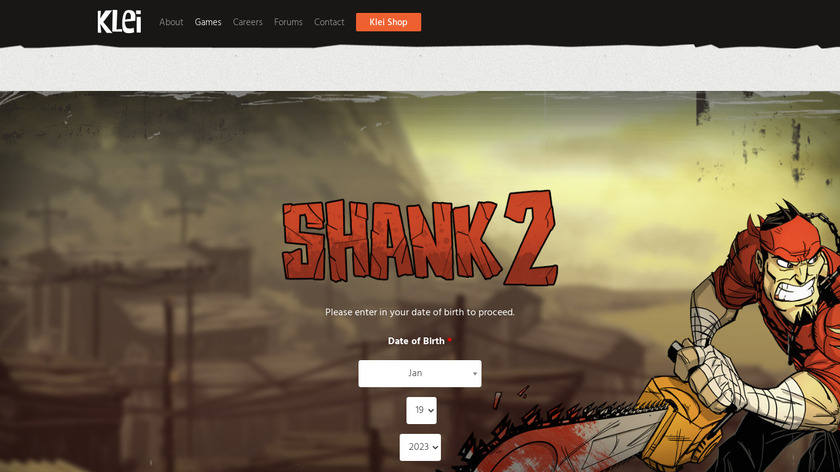Click the Shank character artwork with chainsaw
The width and height of the screenshot is (840, 472).
(x=750, y=338)
